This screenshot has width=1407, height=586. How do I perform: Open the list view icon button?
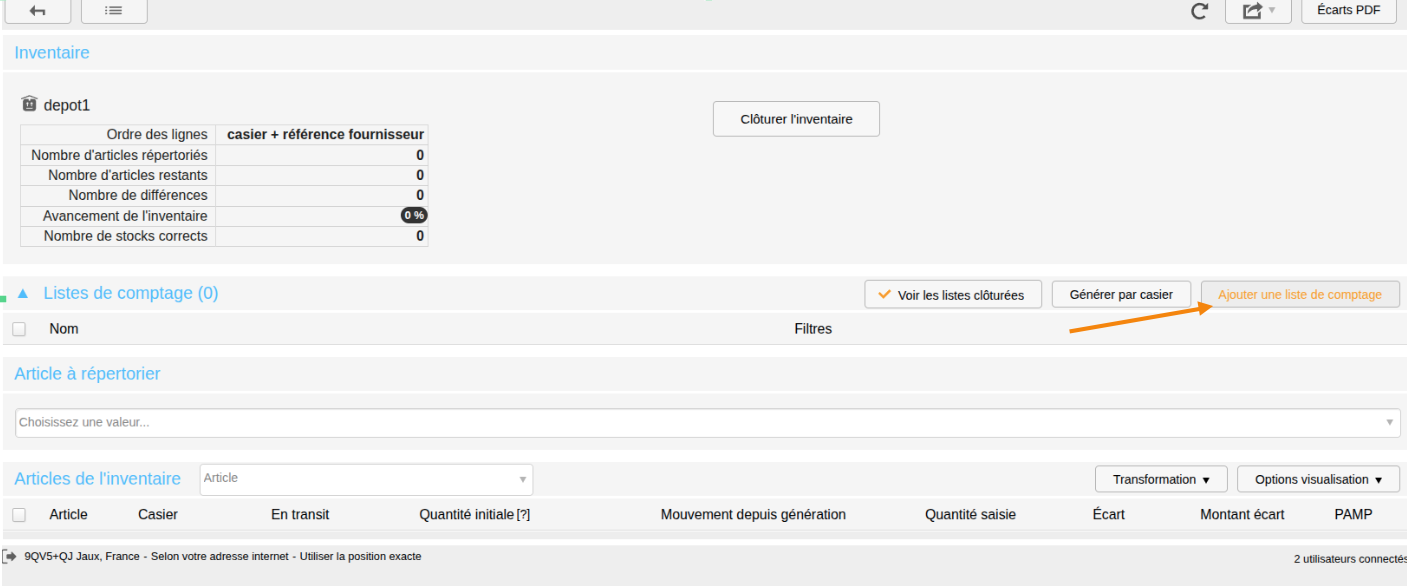click(114, 11)
